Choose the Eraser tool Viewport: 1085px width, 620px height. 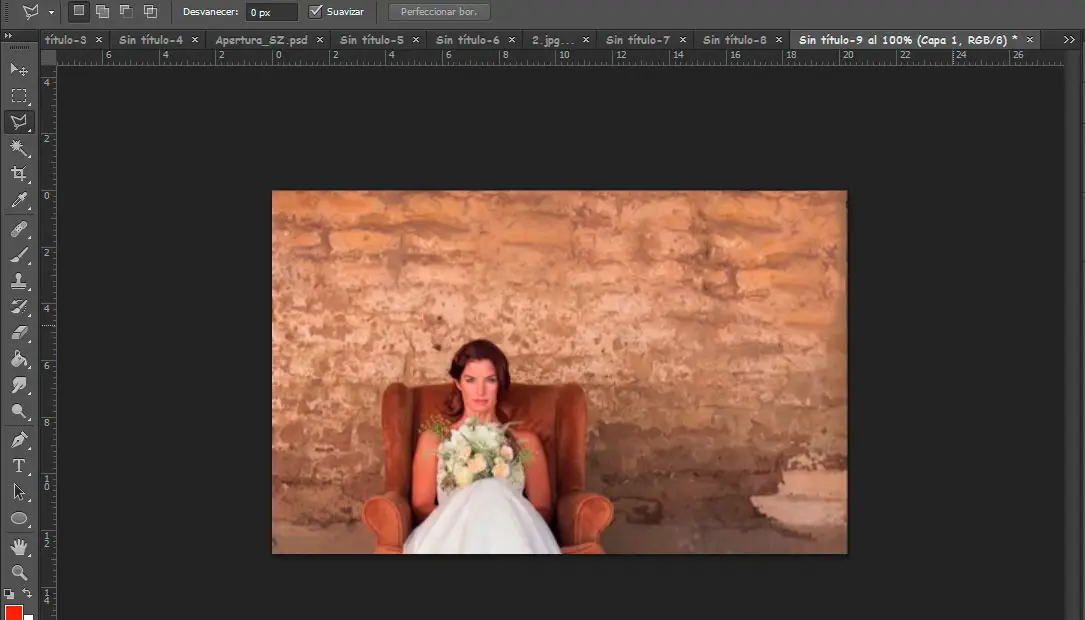[19, 333]
